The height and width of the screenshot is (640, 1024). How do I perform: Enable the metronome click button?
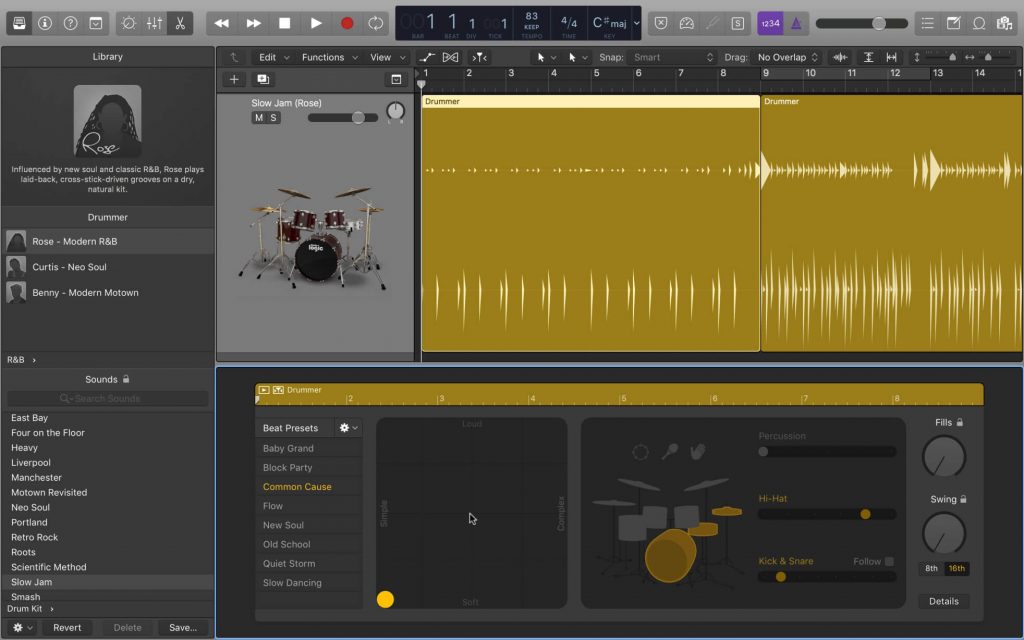[797, 23]
